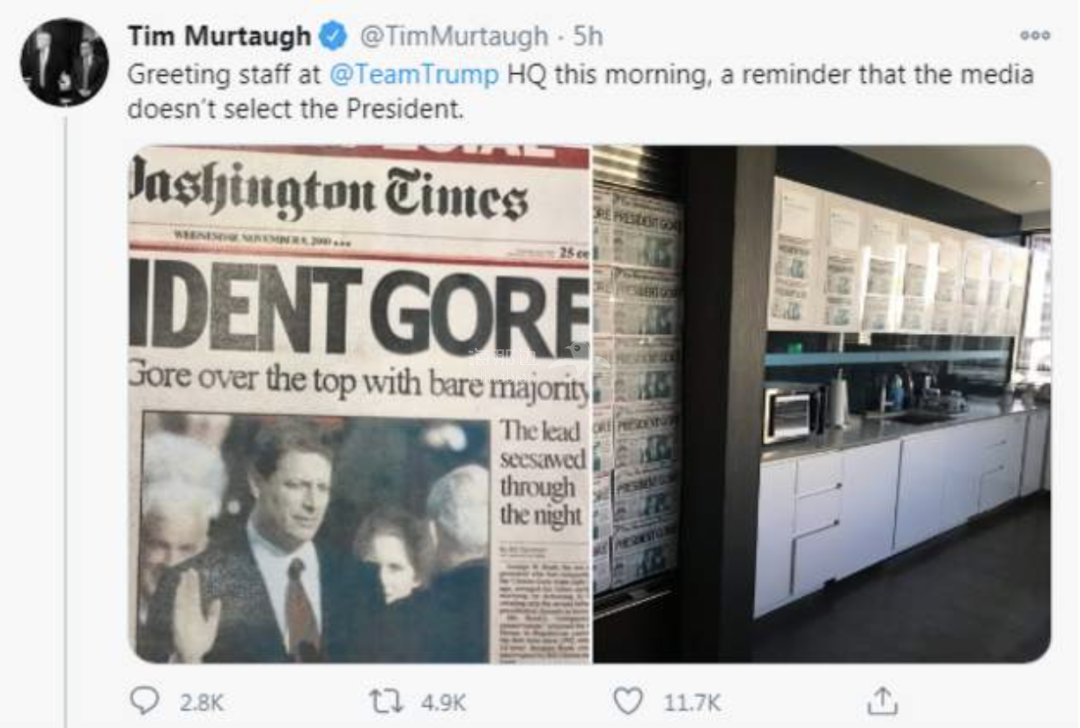Click the blue verified badge
The height and width of the screenshot is (728, 1080).
click(x=334, y=36)
